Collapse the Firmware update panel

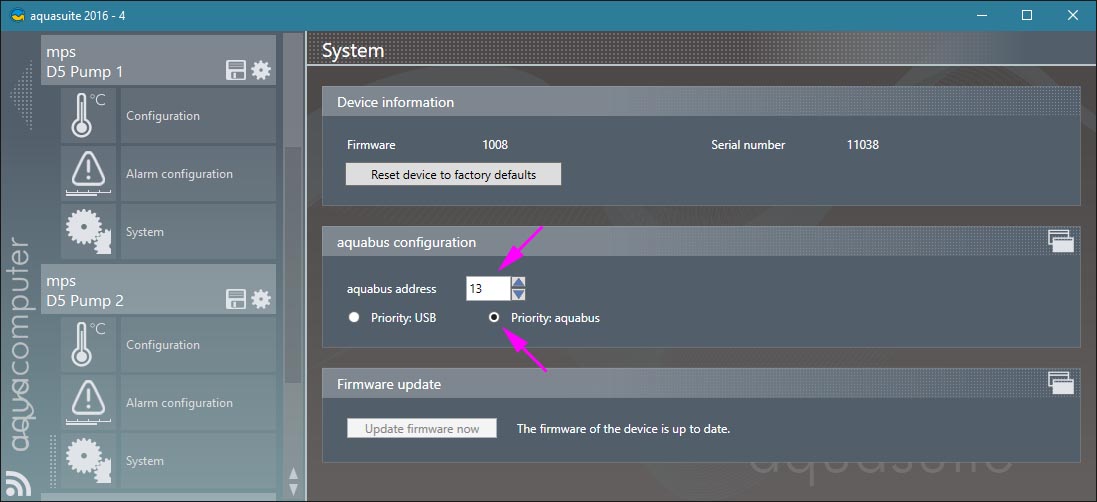coord(1060,381)
